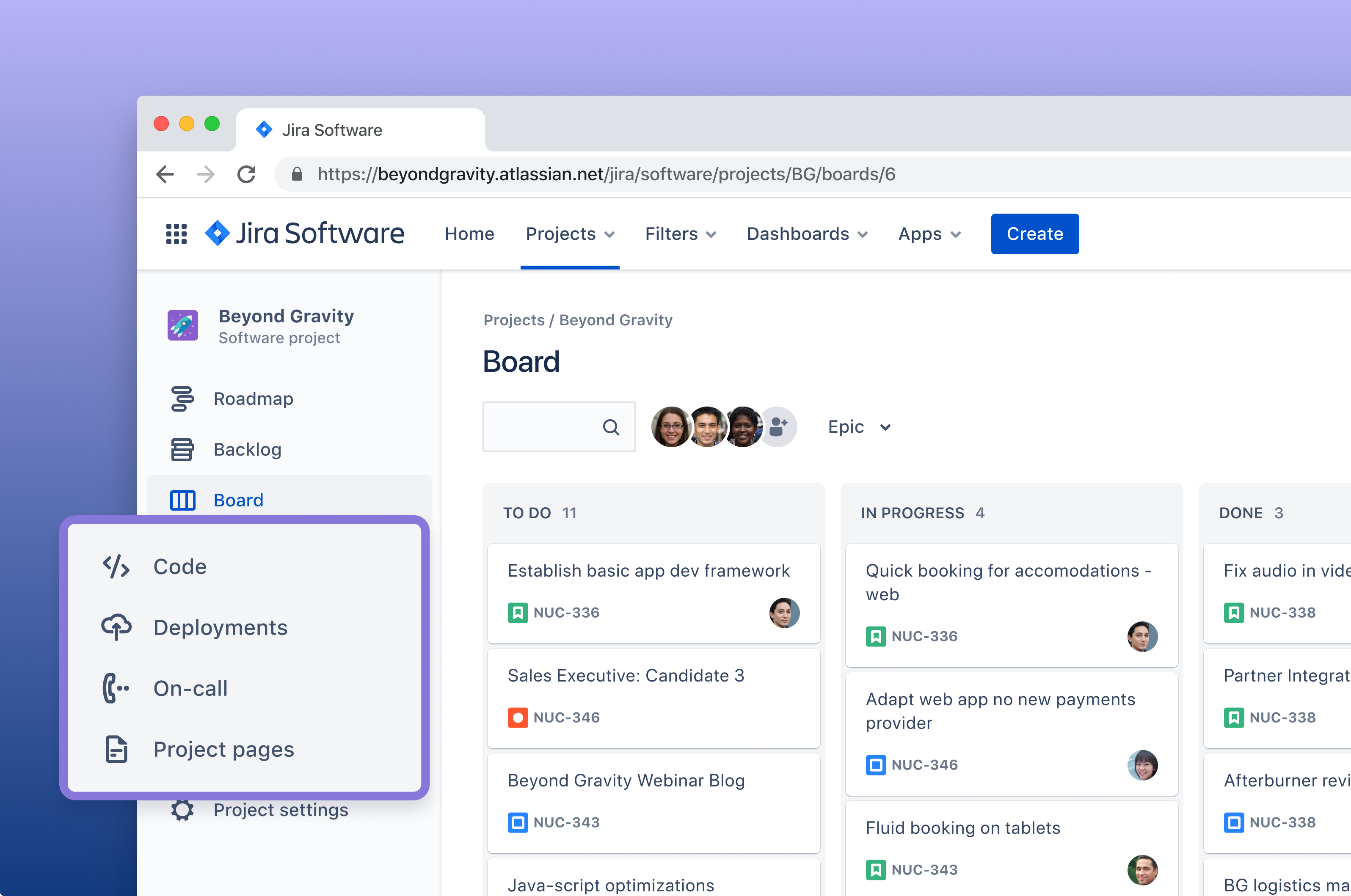Click story icon on Quick booking card
1351x896 pixels.
coord(875,636)
